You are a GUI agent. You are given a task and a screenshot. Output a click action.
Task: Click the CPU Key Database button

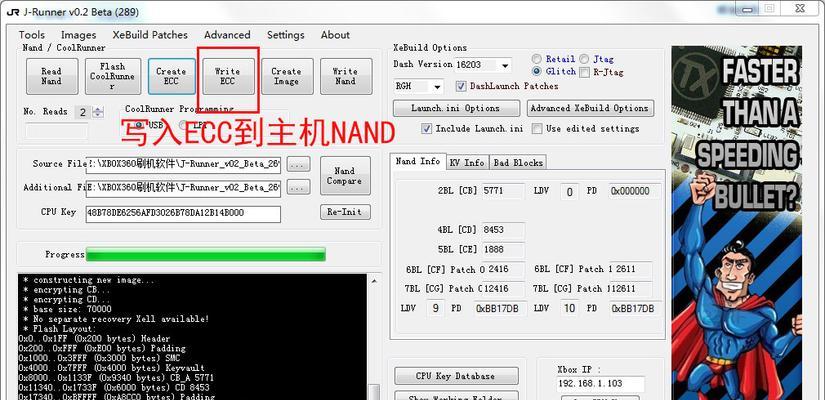coord(456,376)
